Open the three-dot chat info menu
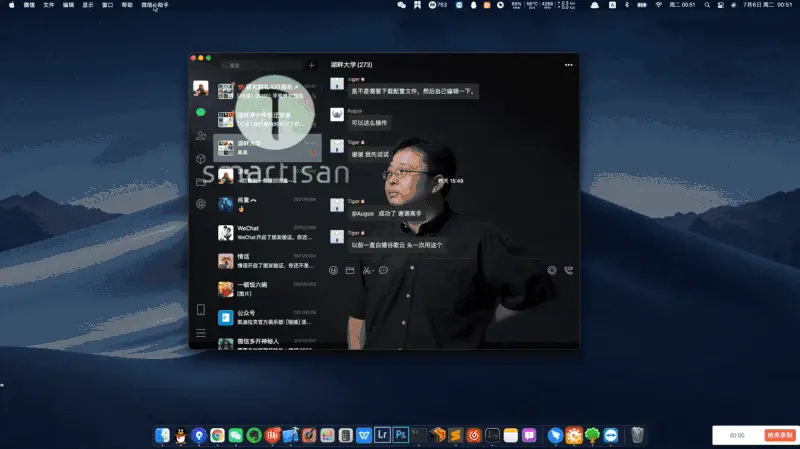The image size is (800, 449). coord(568,64)
